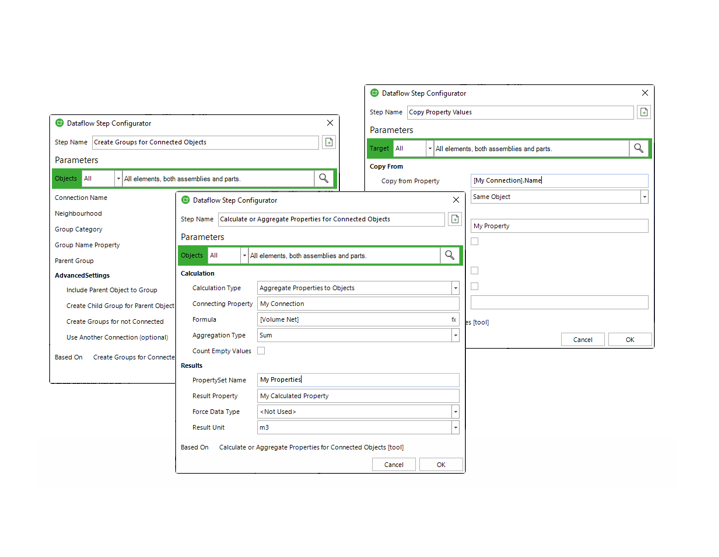This screenshot has height=557, width=719.
Task: Open the Target All dropdown in Copy Property window
Action: point(430,148)
